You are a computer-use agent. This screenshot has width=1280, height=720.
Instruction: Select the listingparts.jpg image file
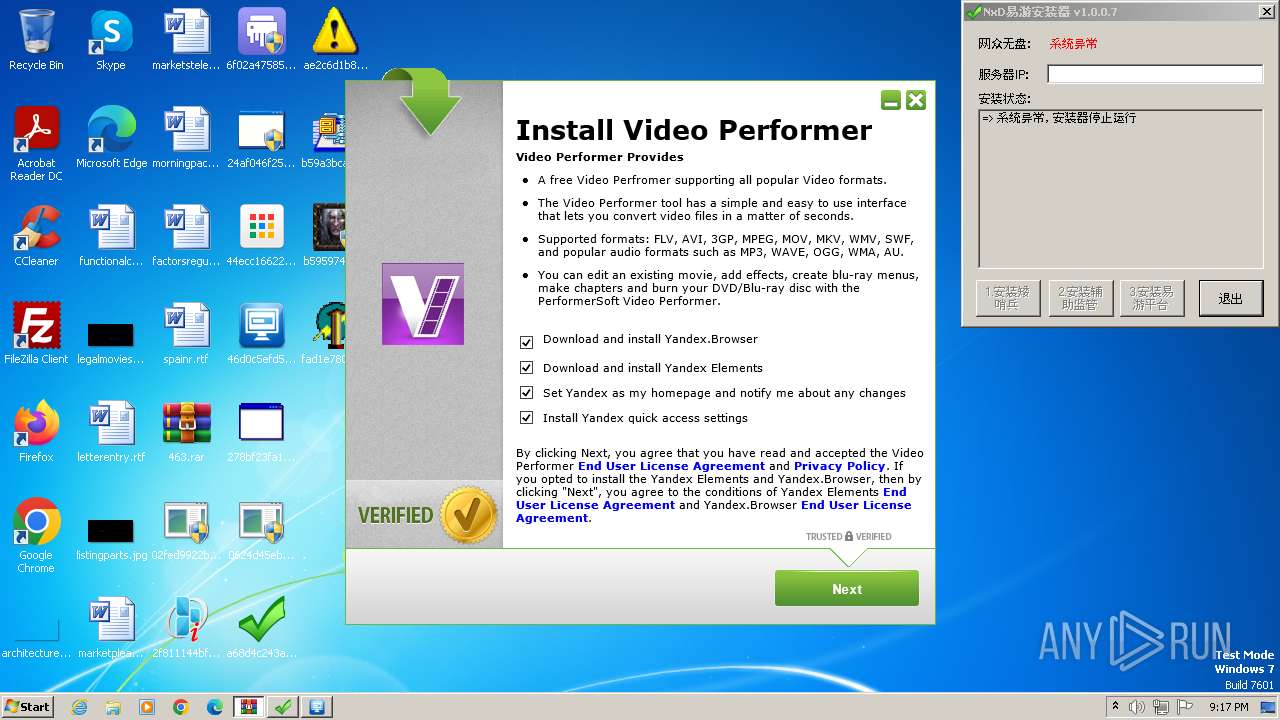[111, 536]
